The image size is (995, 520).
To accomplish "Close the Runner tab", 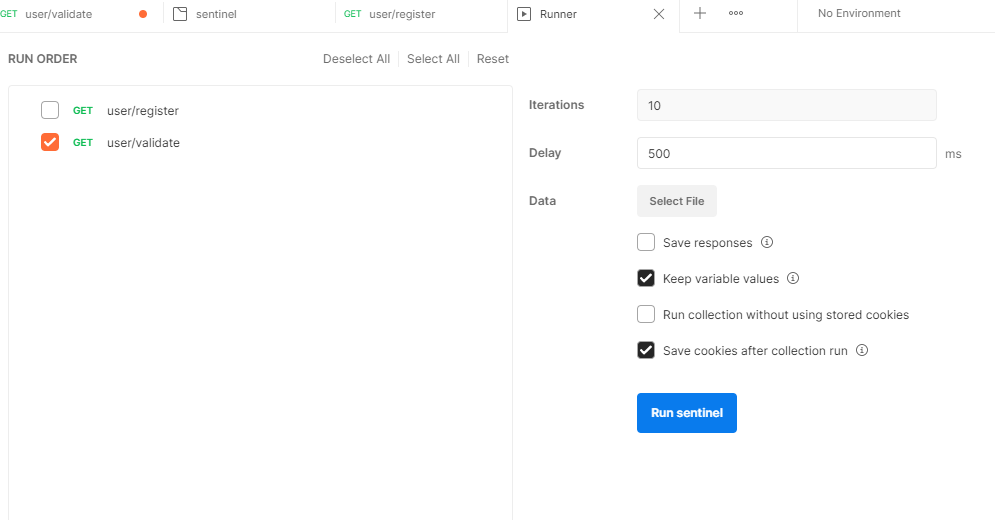I will (x=659, y=14).
